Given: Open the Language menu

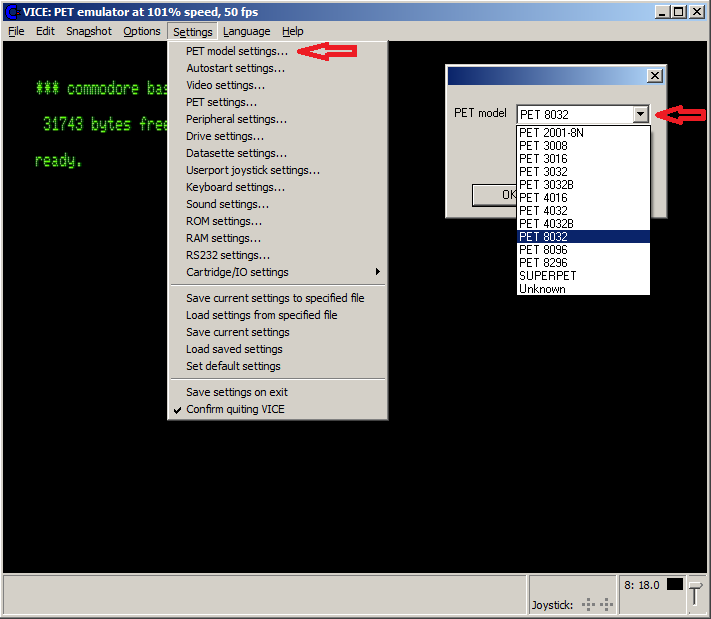Looking at the screenshot, I should click(247, 31).
